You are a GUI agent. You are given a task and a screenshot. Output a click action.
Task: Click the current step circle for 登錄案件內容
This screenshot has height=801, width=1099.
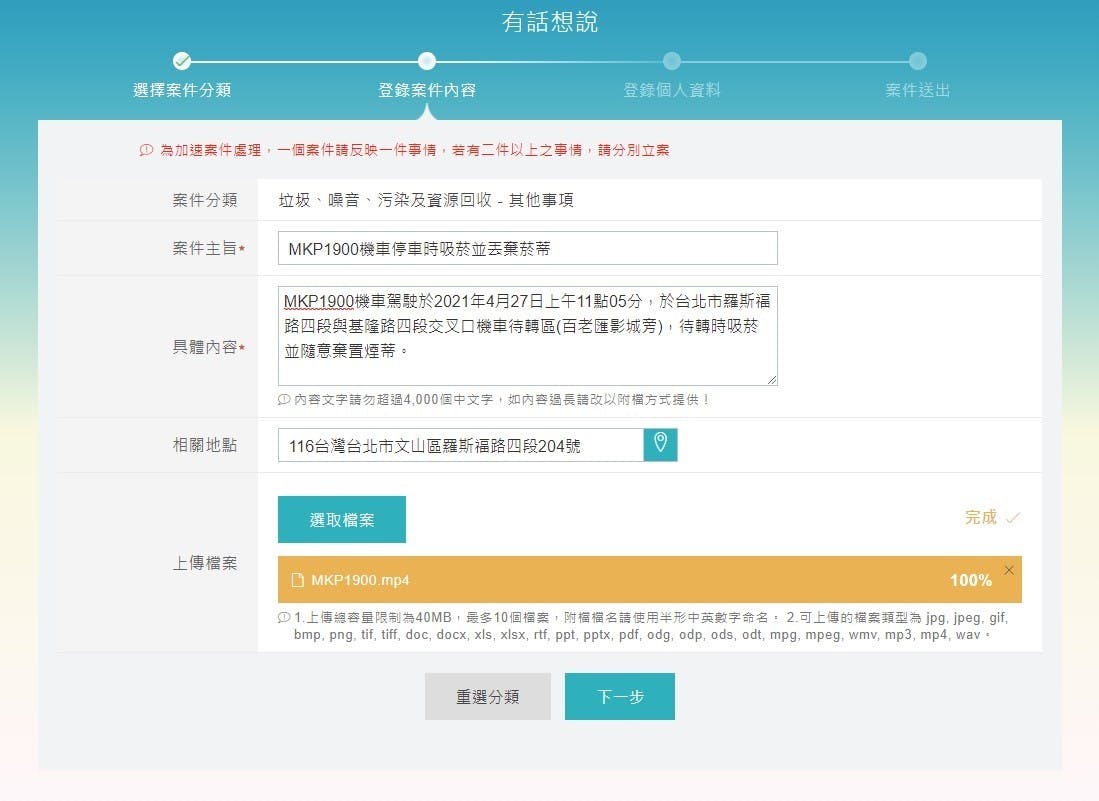click(x=427, y=61)
